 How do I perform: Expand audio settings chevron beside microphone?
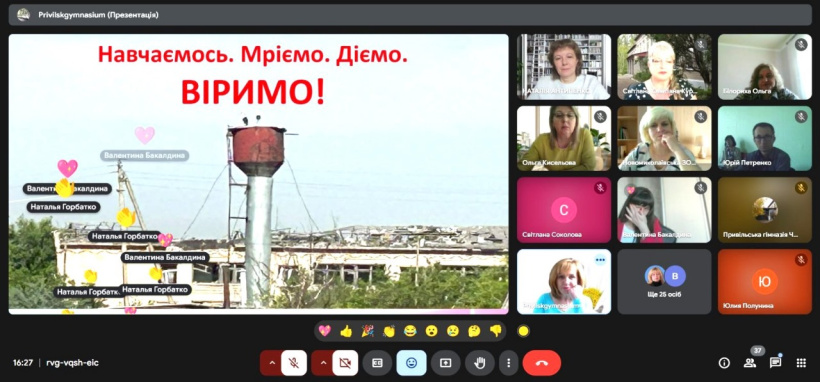pos(271,363)
